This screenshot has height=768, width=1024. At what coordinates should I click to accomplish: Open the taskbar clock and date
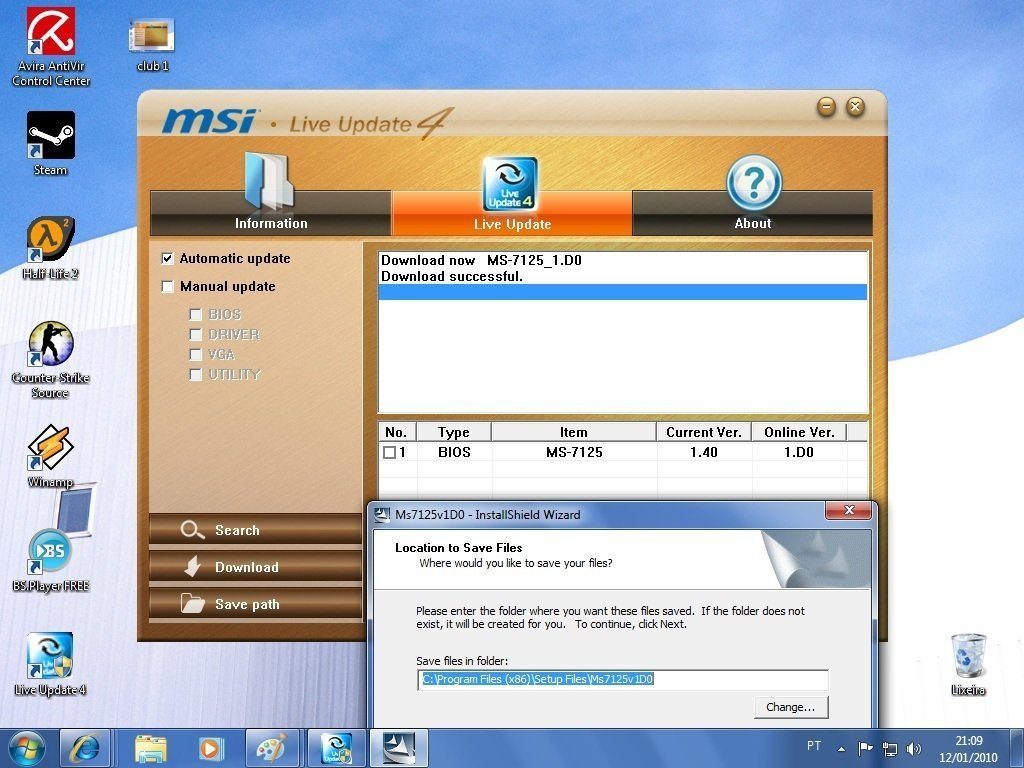point(968,749)
